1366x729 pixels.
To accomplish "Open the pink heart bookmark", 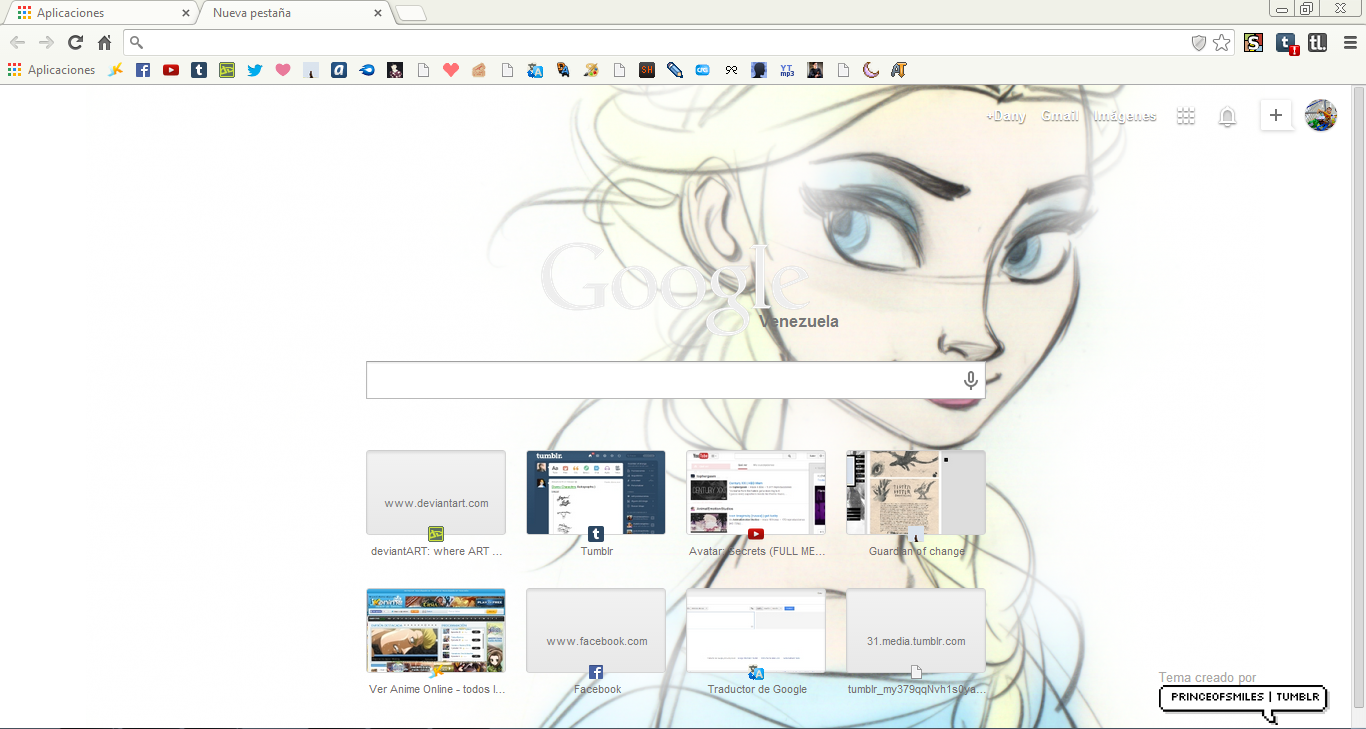I will coord(283,70).
